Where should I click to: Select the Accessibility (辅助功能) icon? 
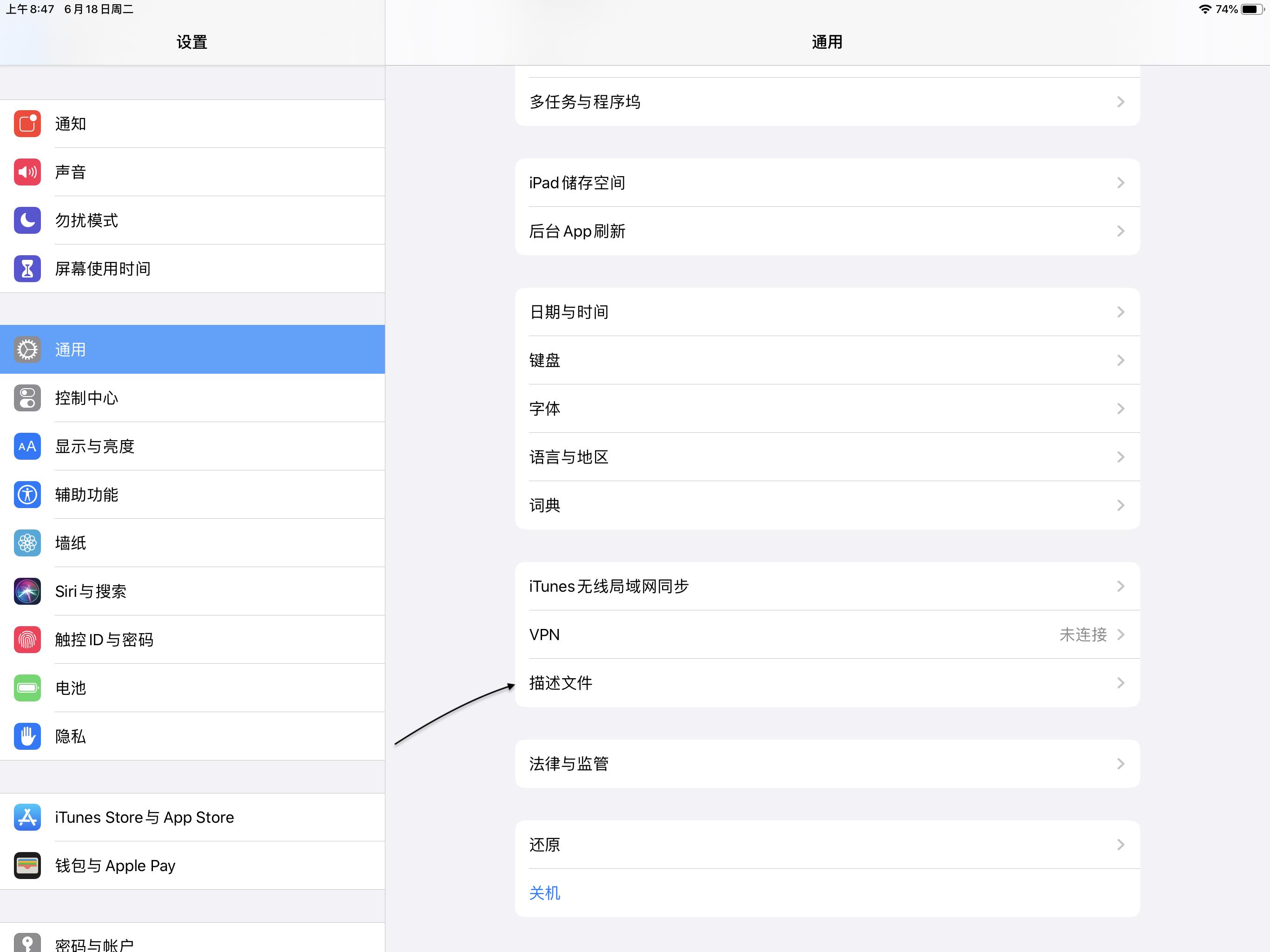(x=27, y=495)
